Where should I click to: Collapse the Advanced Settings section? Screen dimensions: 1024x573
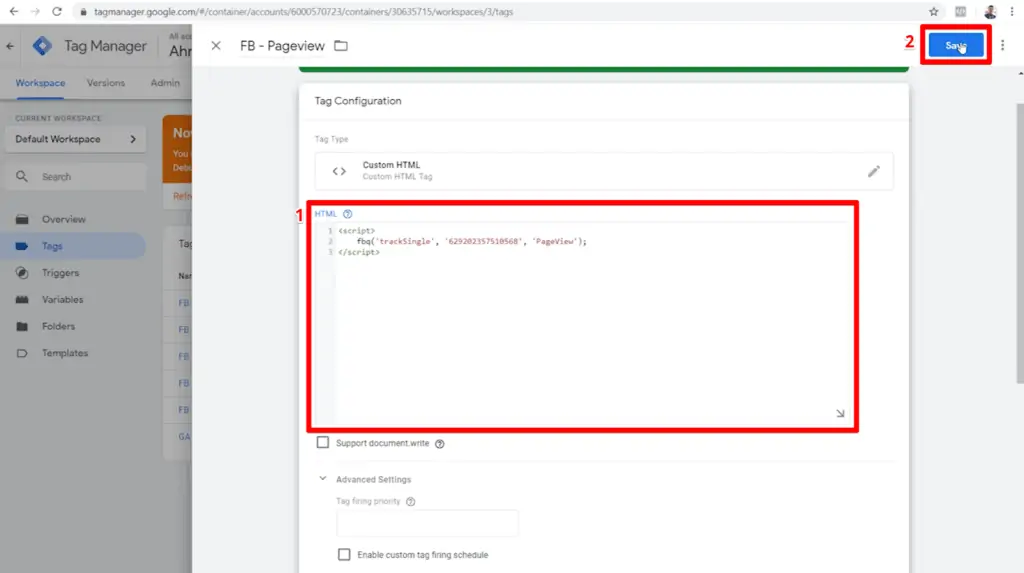click(323, 479)
